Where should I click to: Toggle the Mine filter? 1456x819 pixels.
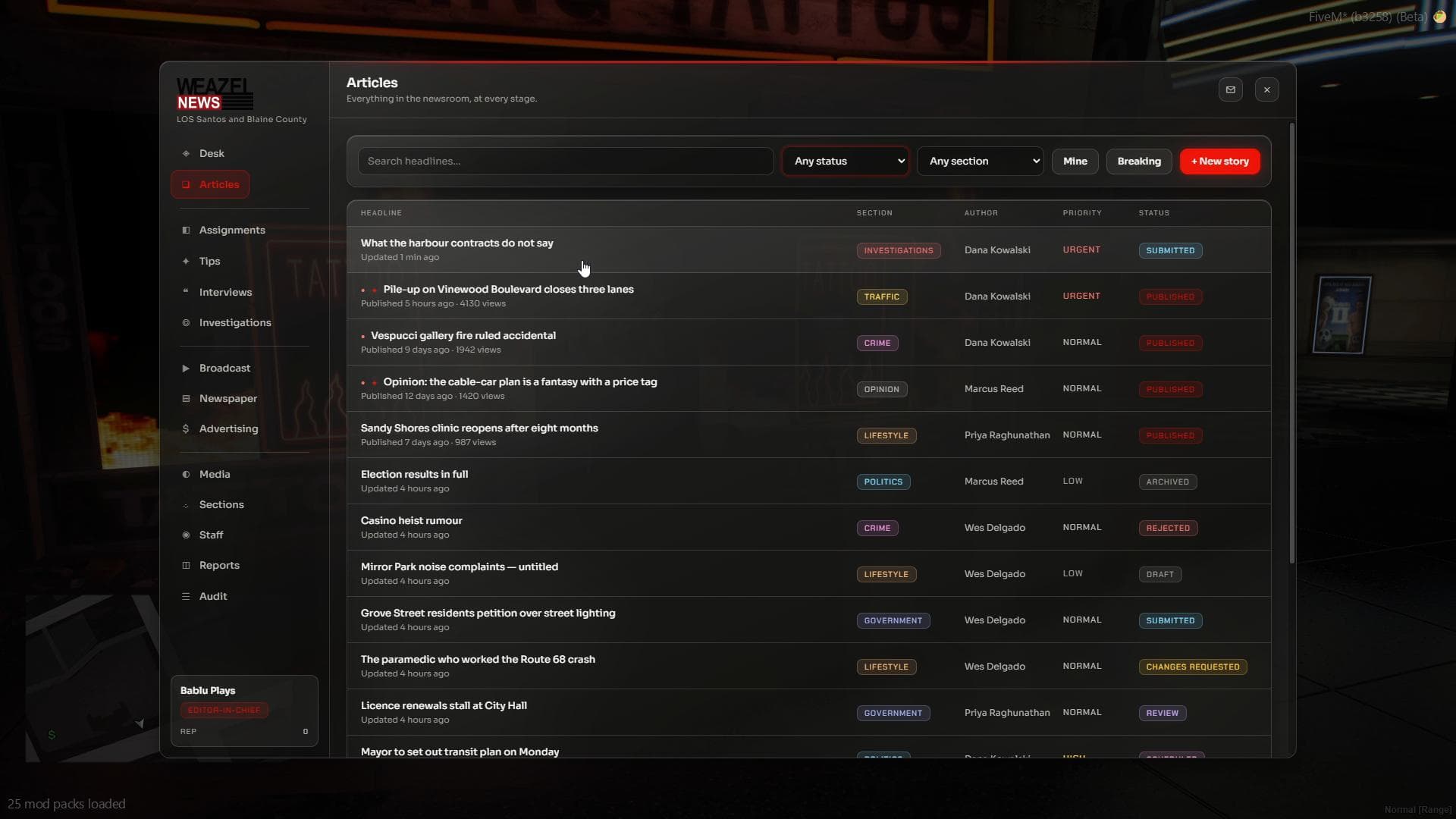pos(1075,161)
